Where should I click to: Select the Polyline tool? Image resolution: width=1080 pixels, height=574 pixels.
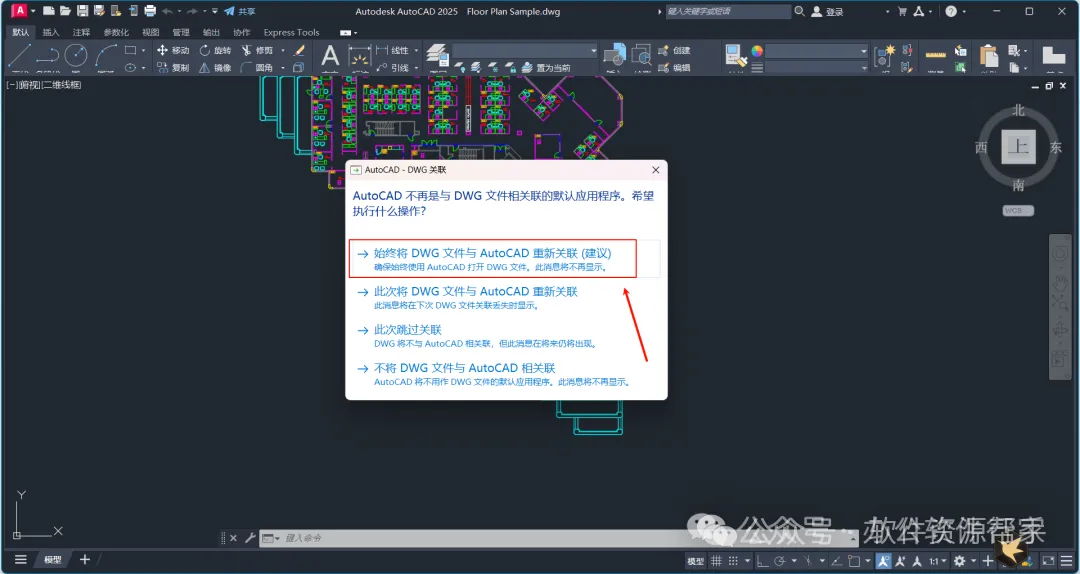point(48,57)
